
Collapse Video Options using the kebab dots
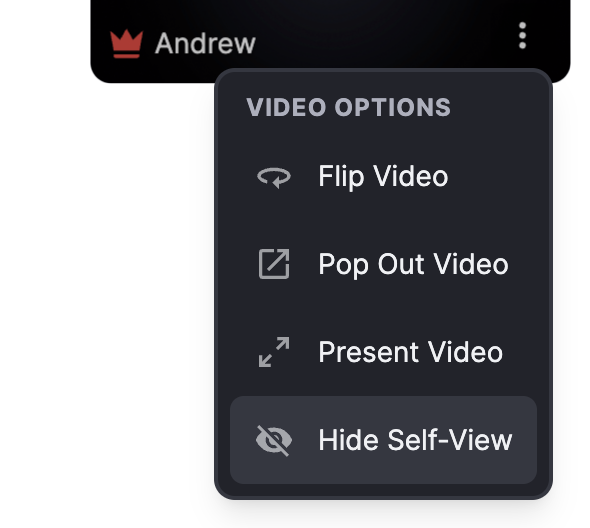(x=522, y=36)
